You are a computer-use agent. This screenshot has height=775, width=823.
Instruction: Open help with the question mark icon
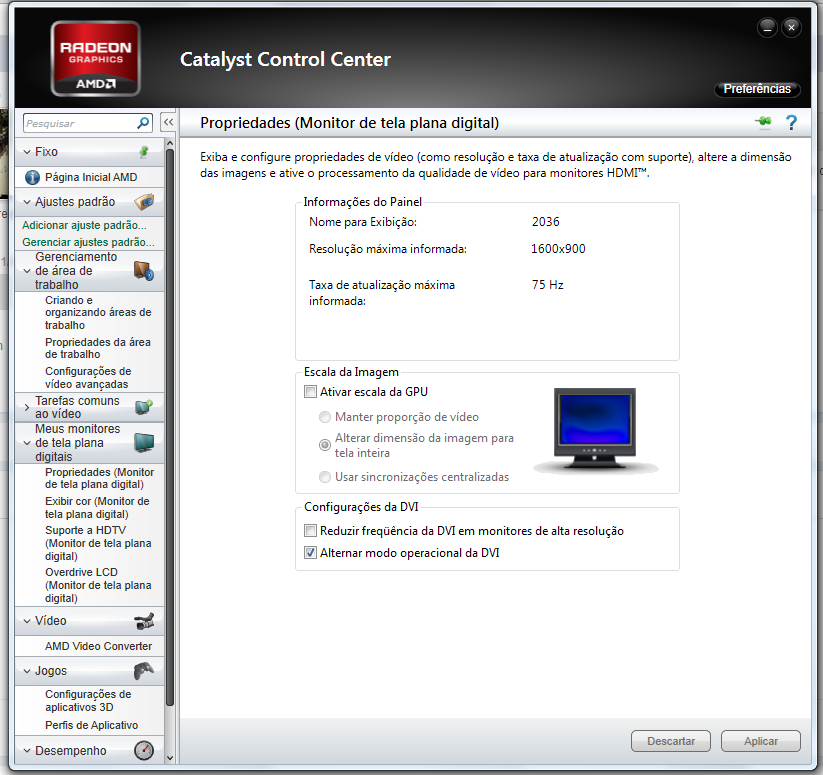pyautogui.click(x=791, y=122)
